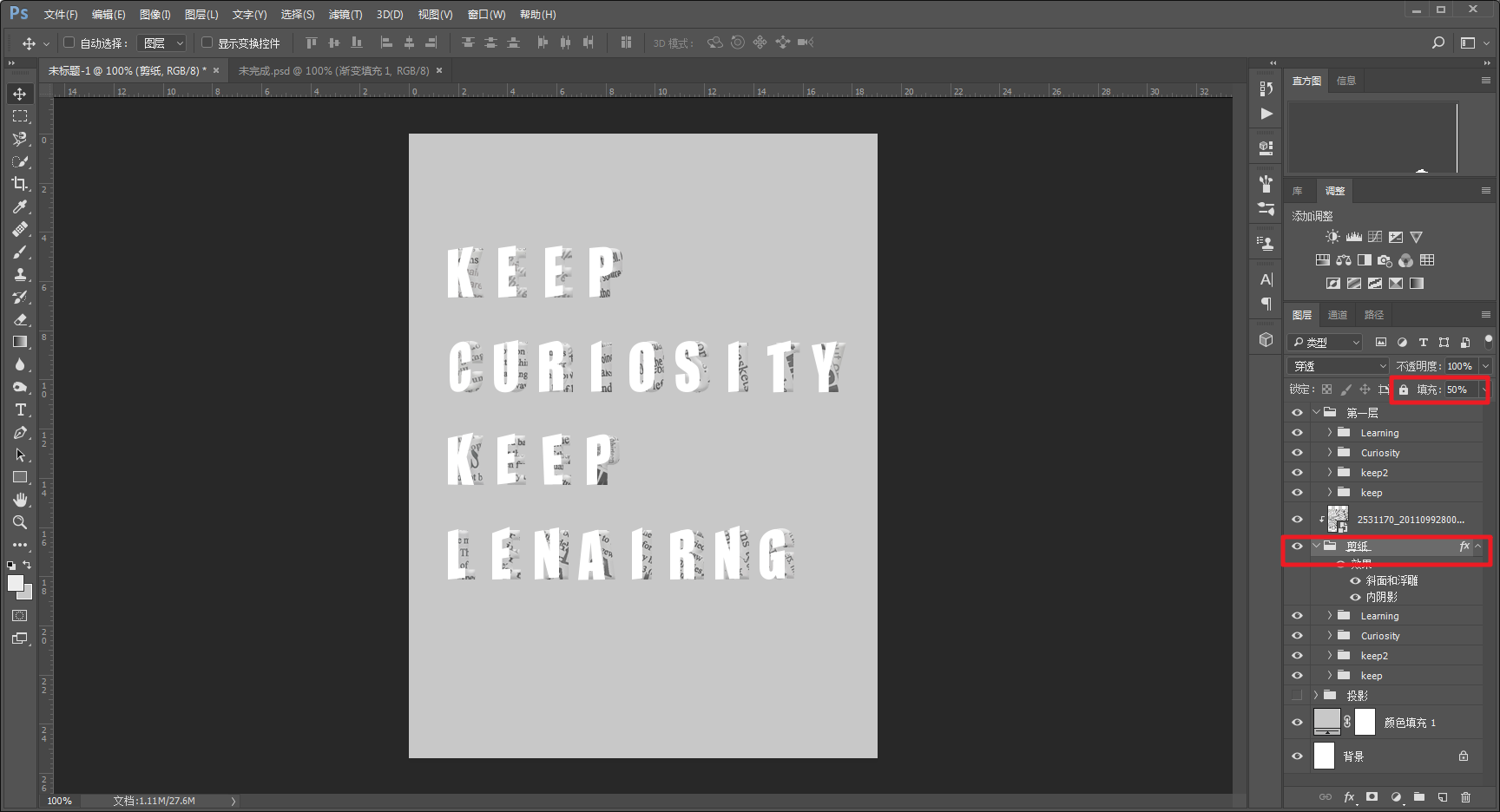Image resolution: width=1500 pixels, height=812 pixels.
Task: Hide the 剪纸 group
Action: click(1297, 547)
